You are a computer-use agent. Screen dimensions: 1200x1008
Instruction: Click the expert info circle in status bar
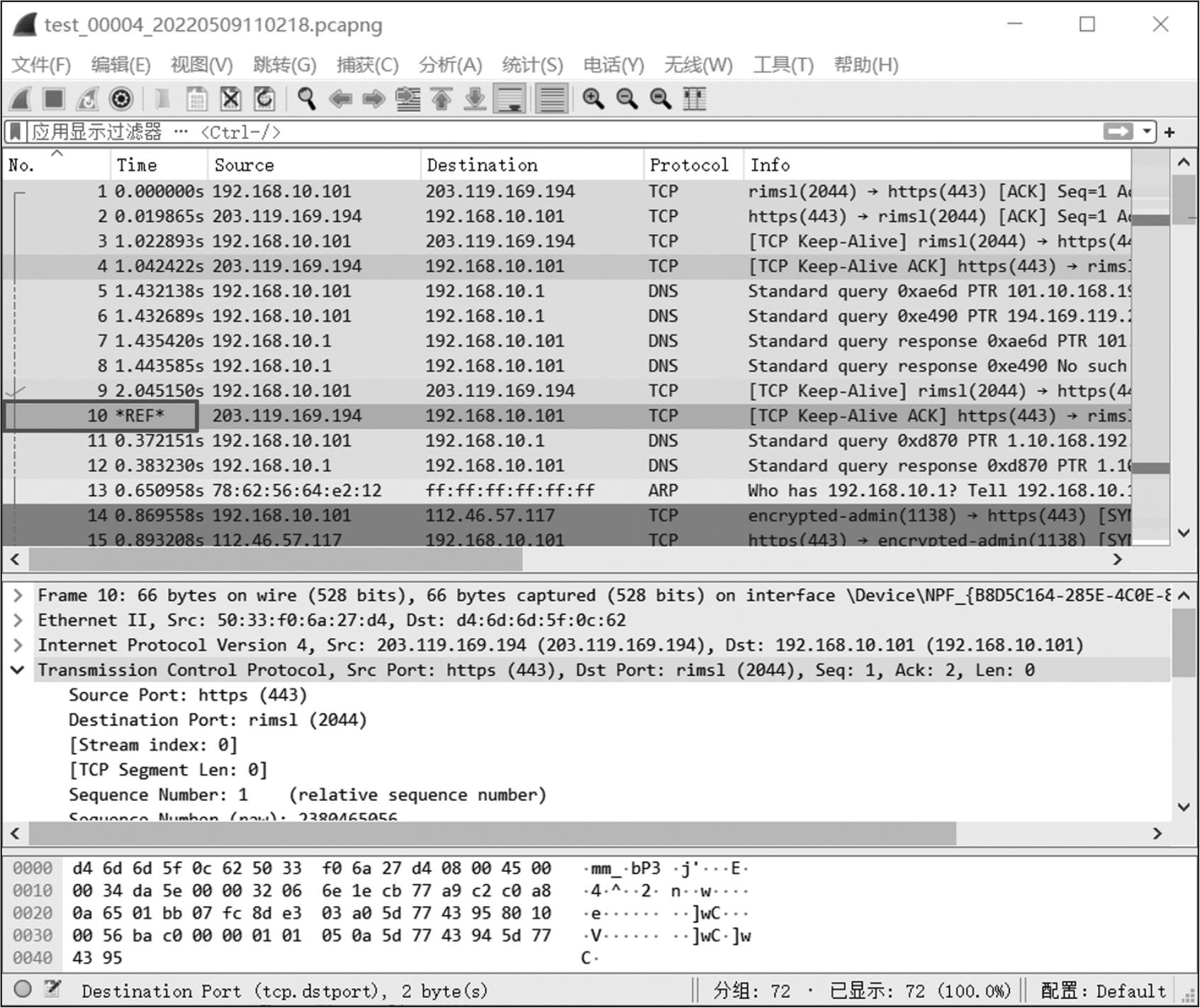pyautogui.click(x=23, y=989)
